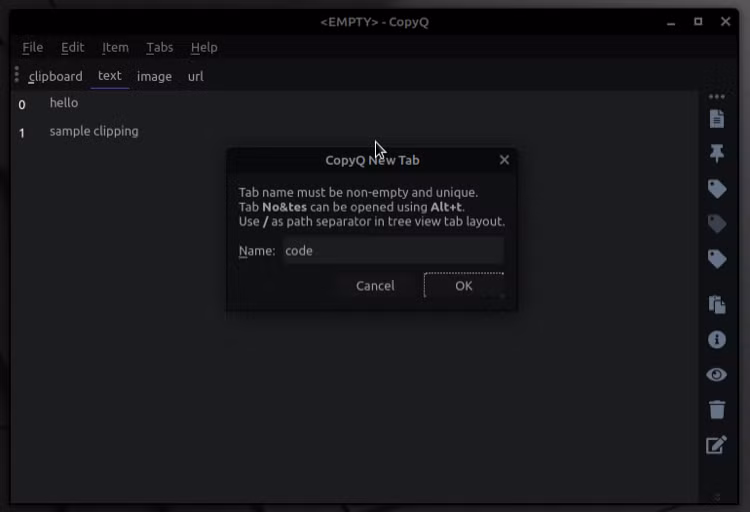This screenshot has width=750, height=512.
Task: Open item info via the info icon
Action: [x=717, y=340]
